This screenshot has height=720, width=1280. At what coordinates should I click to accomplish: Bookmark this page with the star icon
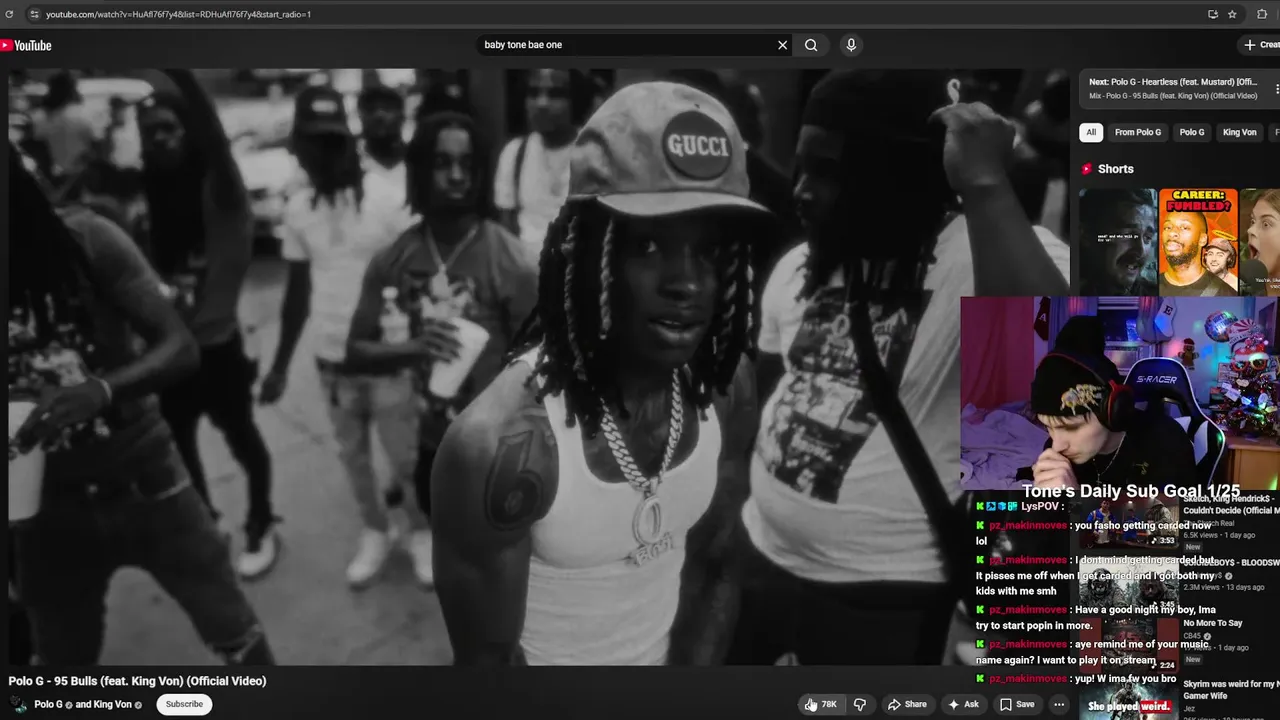(x=1233, y=14)
